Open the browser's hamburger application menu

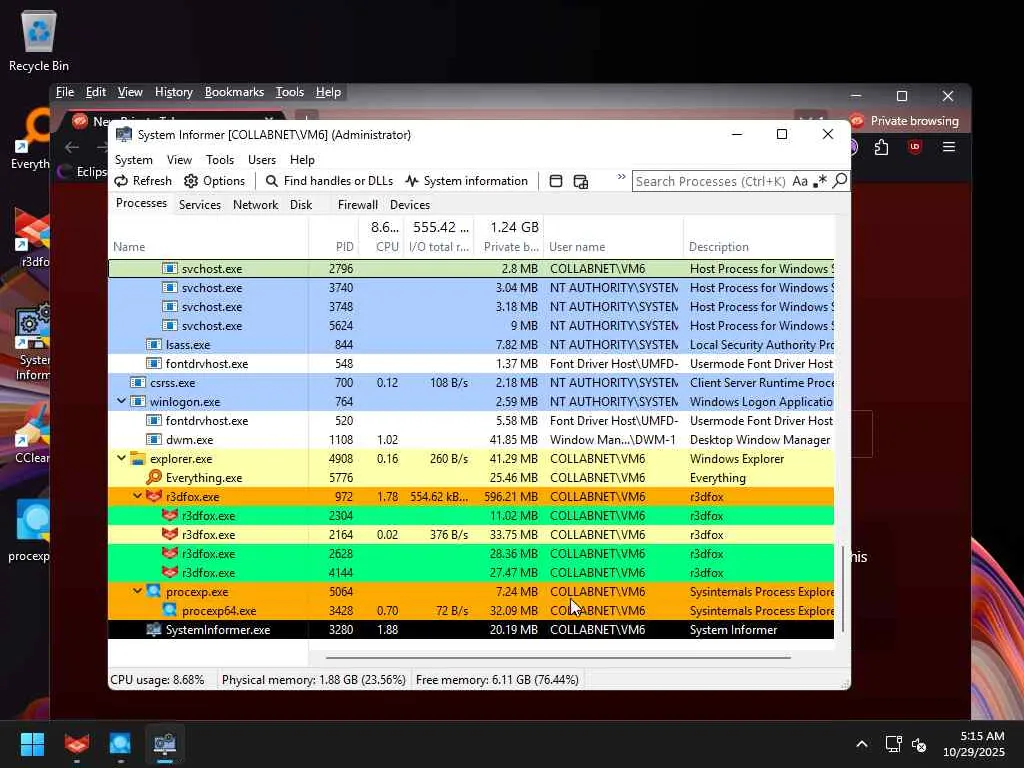pos(949,147)
